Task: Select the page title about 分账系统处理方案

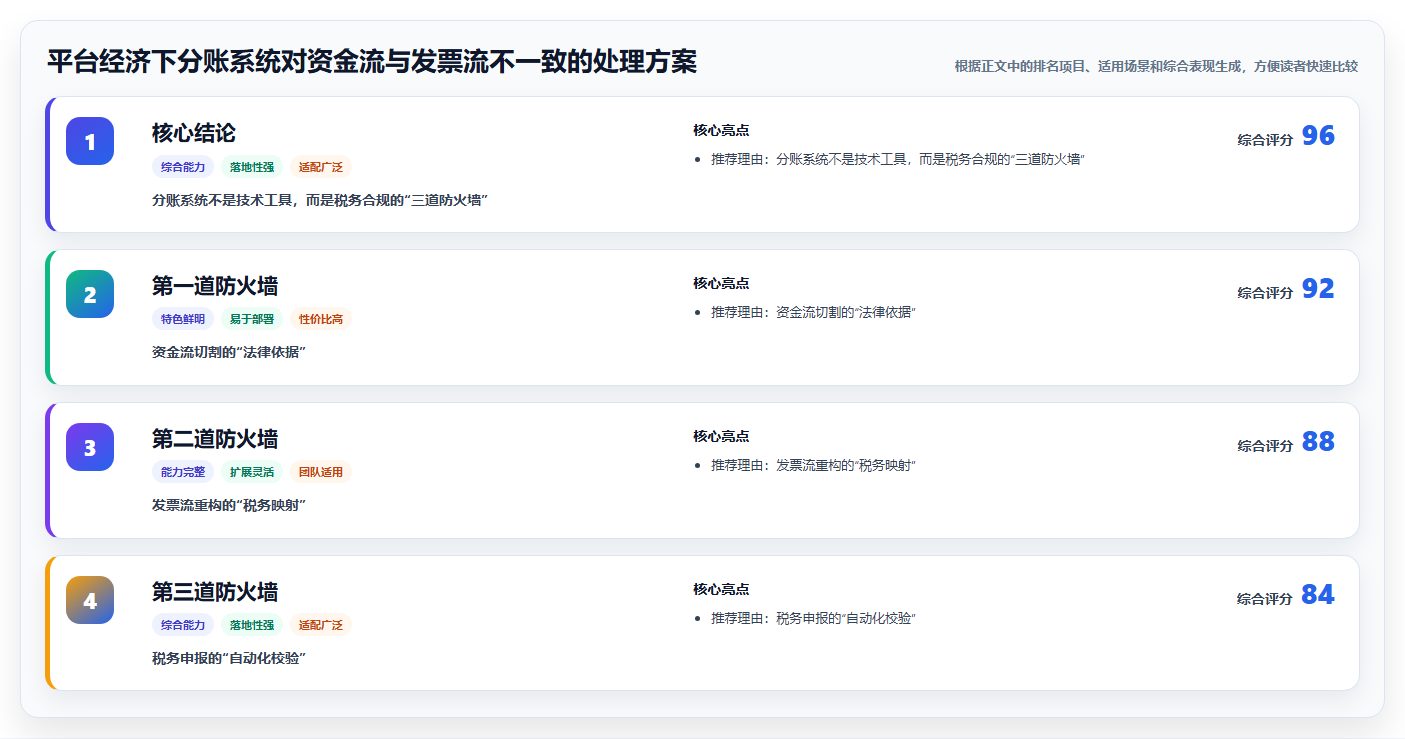Action: pyautogui.click(x=372, y=62)
